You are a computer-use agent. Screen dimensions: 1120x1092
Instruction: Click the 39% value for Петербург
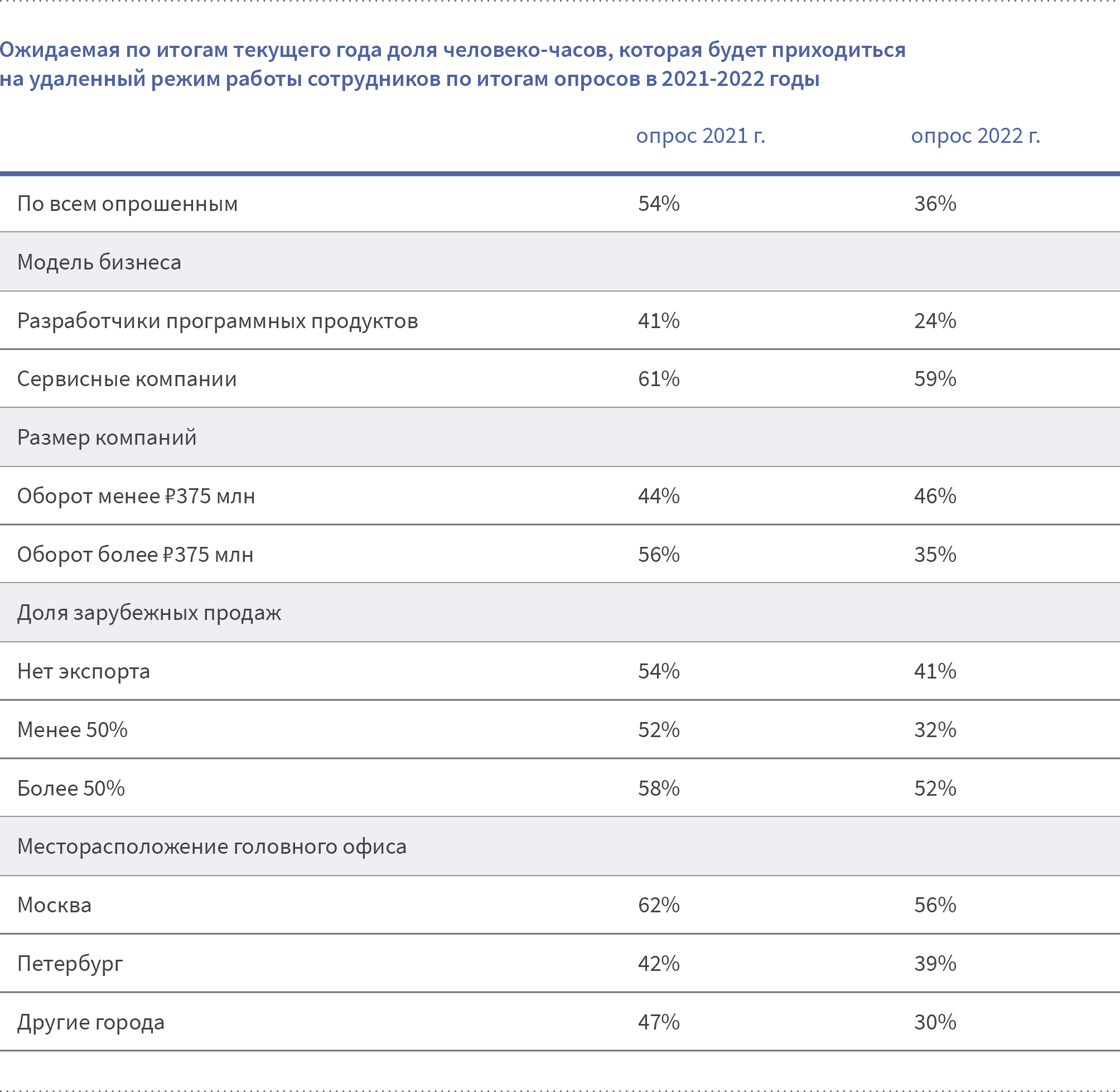click(935, 964)
